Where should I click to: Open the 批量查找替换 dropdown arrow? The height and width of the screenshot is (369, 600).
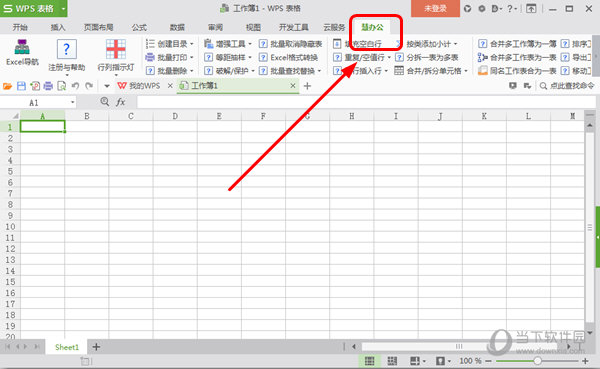click(319, 71)
